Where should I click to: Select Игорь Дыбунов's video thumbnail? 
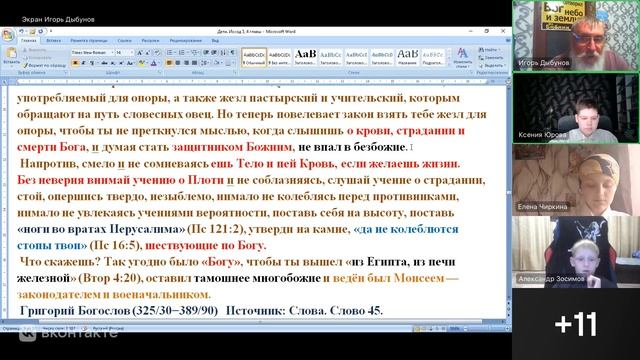576,36
